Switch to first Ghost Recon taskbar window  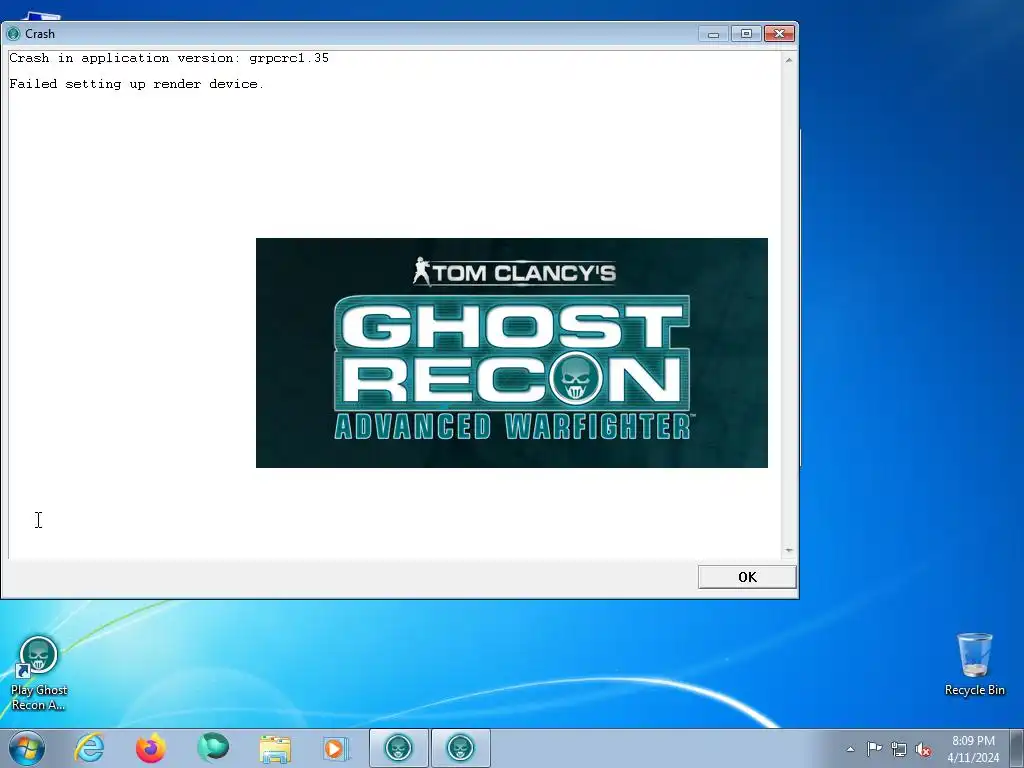coord(398,748)
